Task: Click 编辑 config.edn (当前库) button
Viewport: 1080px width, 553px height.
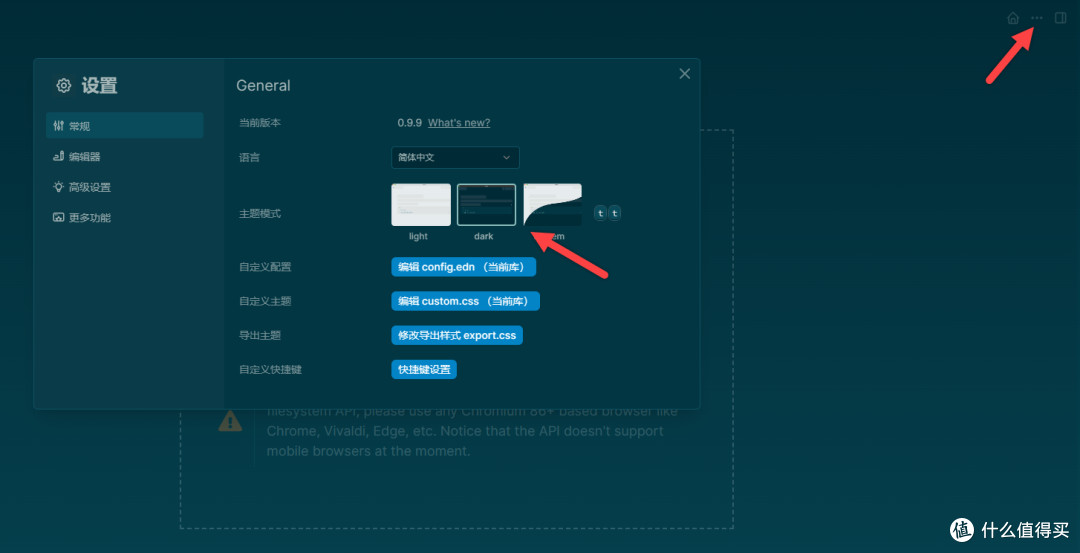Action: (x=464, y=267)
